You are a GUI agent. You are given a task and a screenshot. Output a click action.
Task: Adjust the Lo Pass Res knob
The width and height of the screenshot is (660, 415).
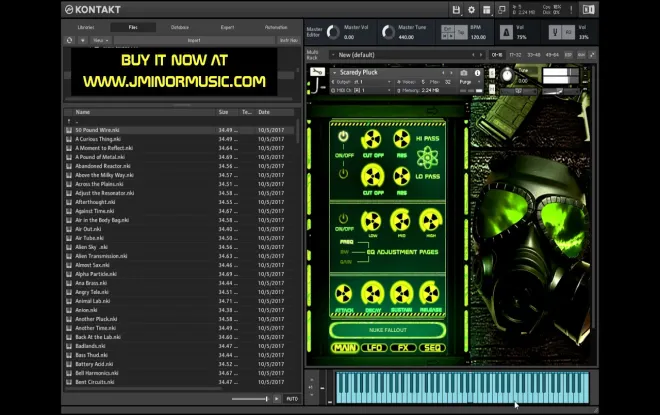click(402, 177)
